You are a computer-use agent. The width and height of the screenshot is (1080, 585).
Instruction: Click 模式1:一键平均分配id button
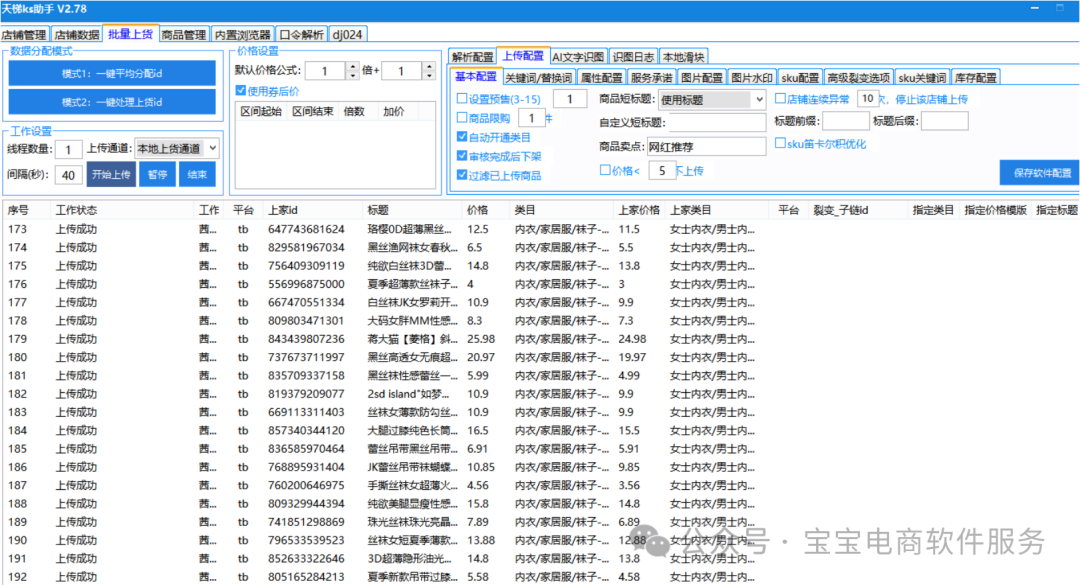(112, 73)
